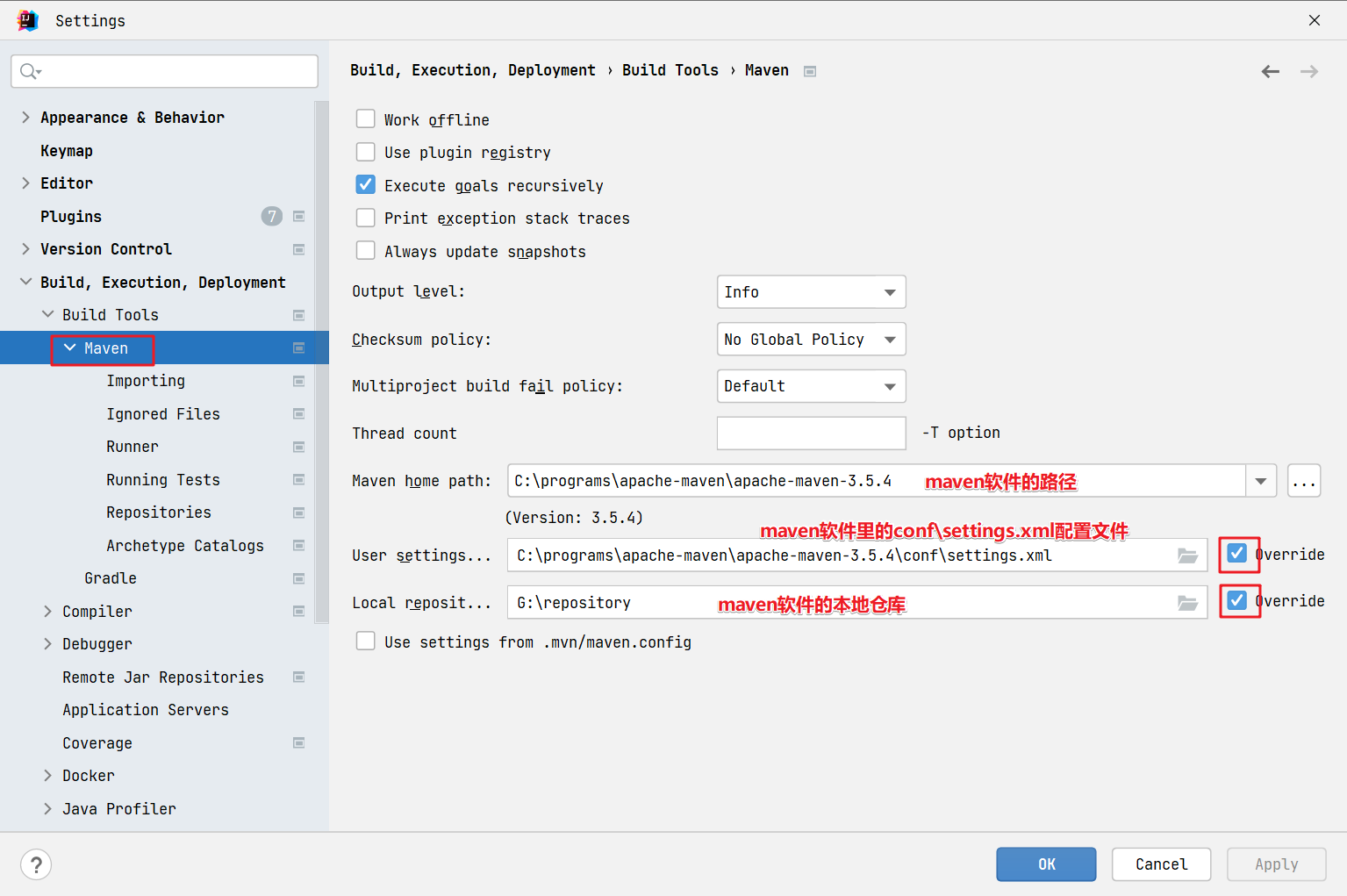This screenshot has width=1347, height=896.
Task: Click the back navigation arrow
Action: coord(1270,72)
